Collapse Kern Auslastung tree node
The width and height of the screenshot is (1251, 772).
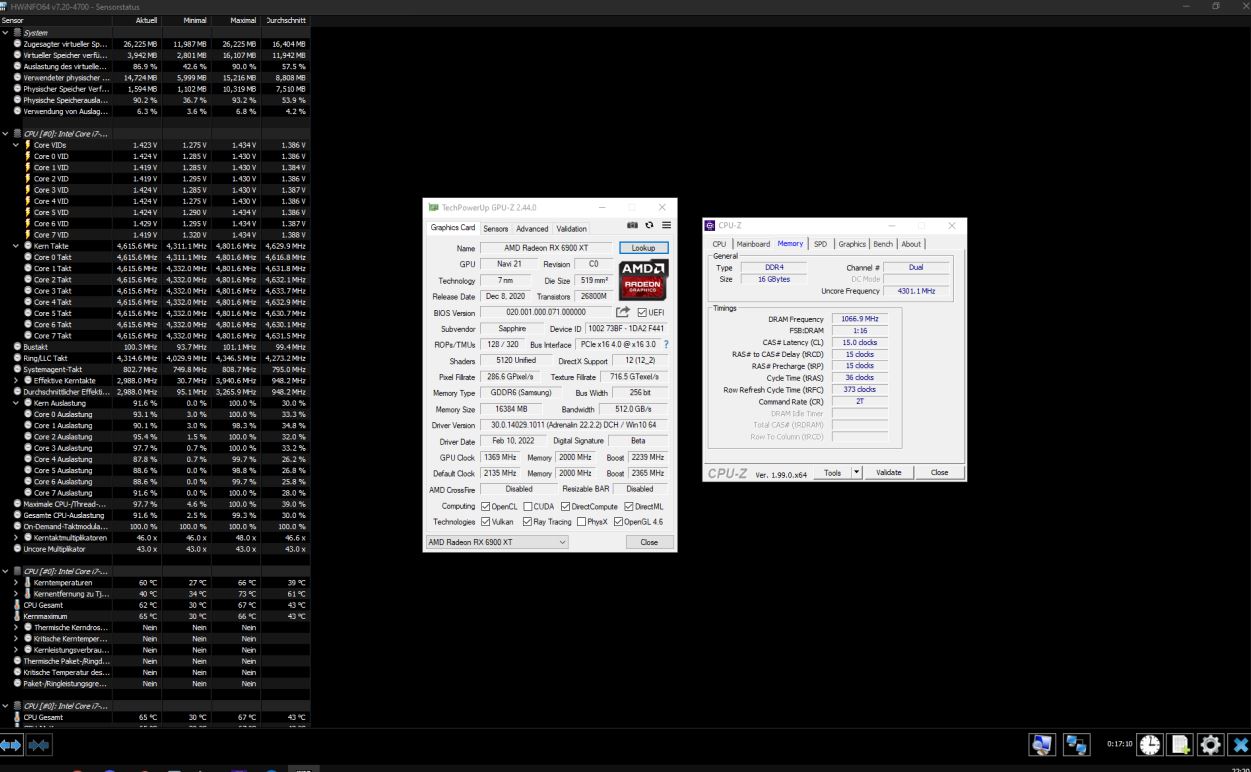(x=17, y=402)
